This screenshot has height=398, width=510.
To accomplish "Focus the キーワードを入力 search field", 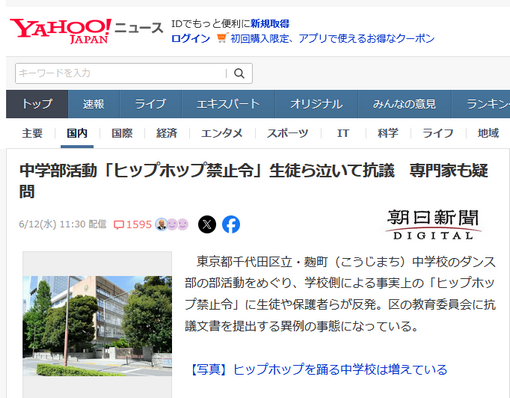I will (121, 73).
